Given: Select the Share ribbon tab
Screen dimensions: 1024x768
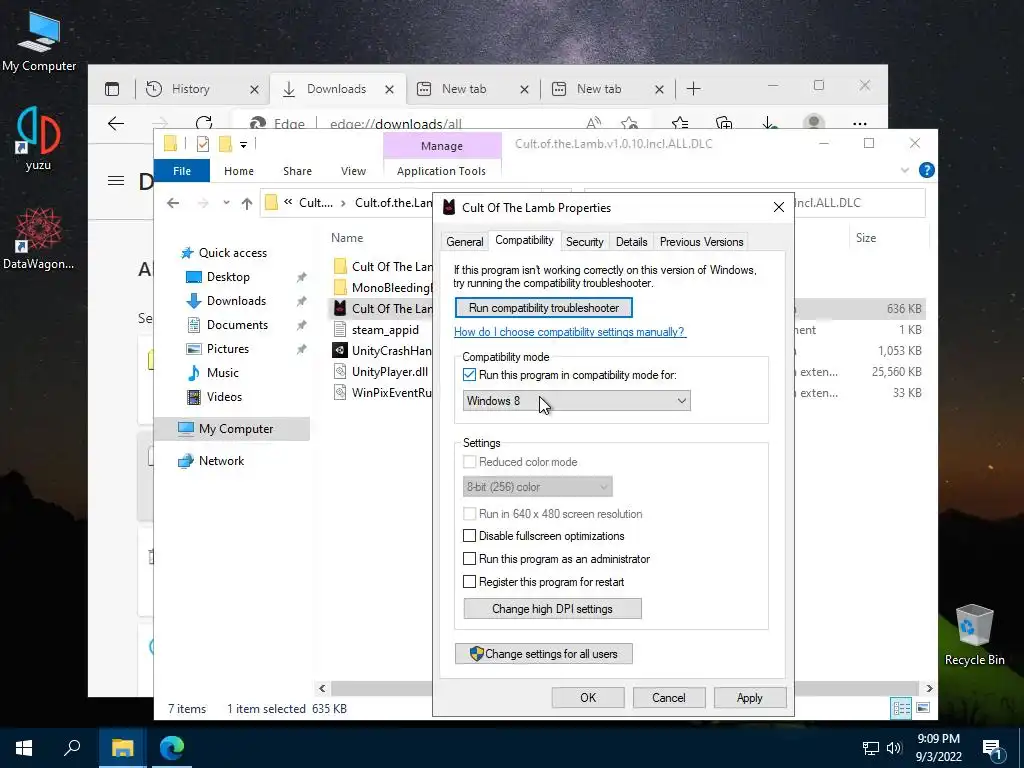Looking at the screenshot, I should click(297, 171).
